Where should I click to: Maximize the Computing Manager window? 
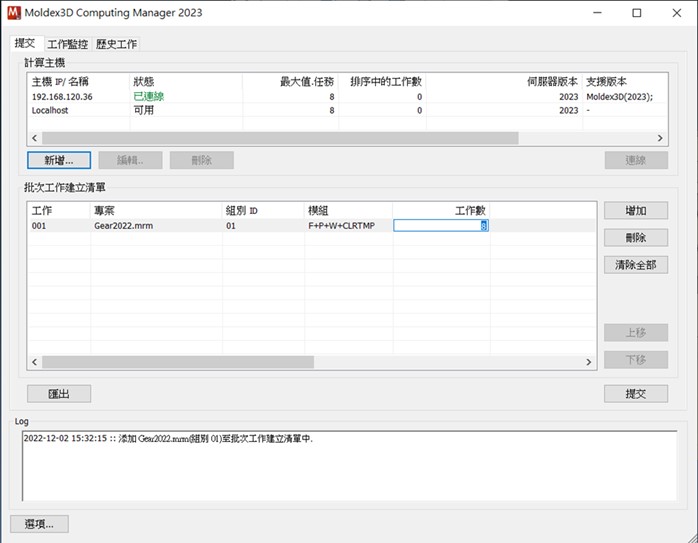637,13
